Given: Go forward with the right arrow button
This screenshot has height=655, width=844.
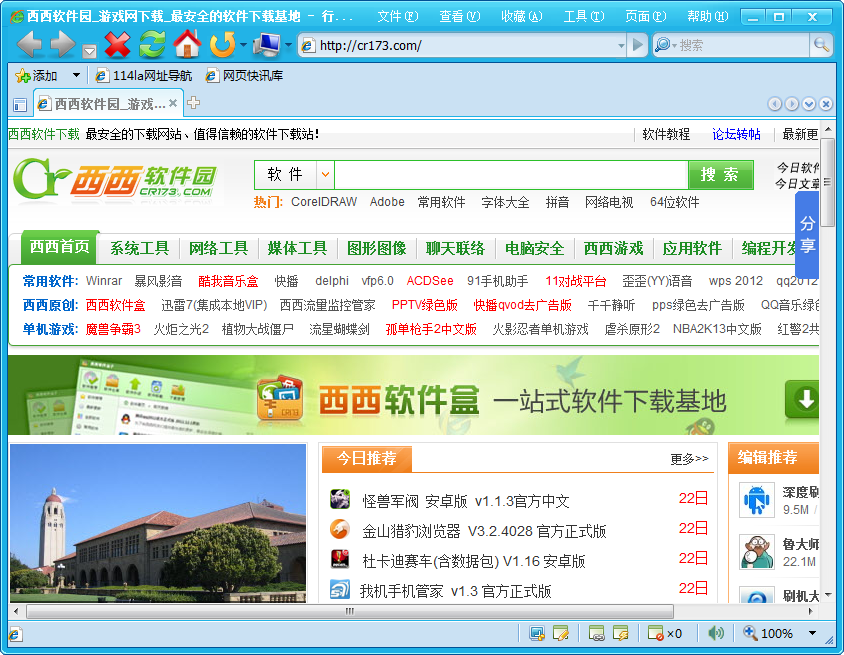Looking at the screenshot, I should 63,44.
